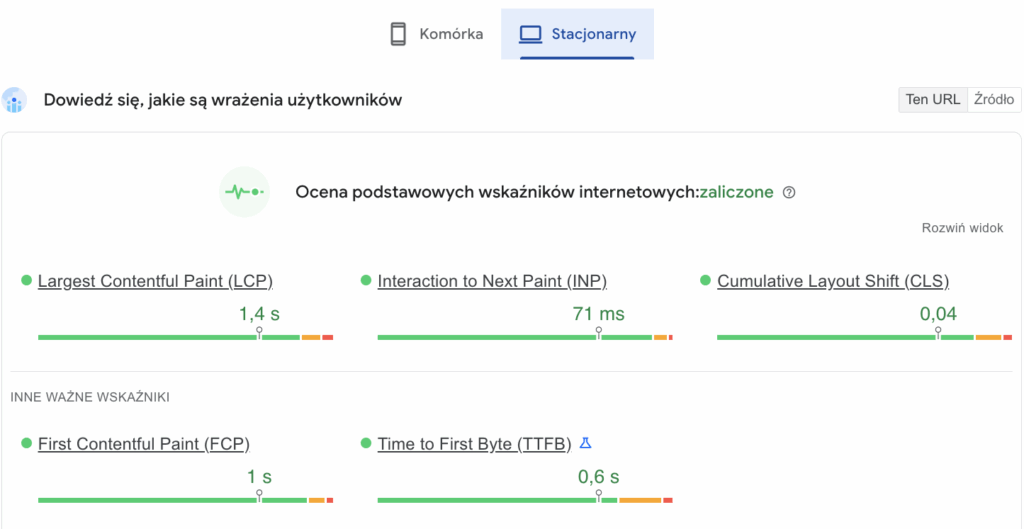Click the mobile phone icon
1024x529 pixels.
tap(398, 34)
